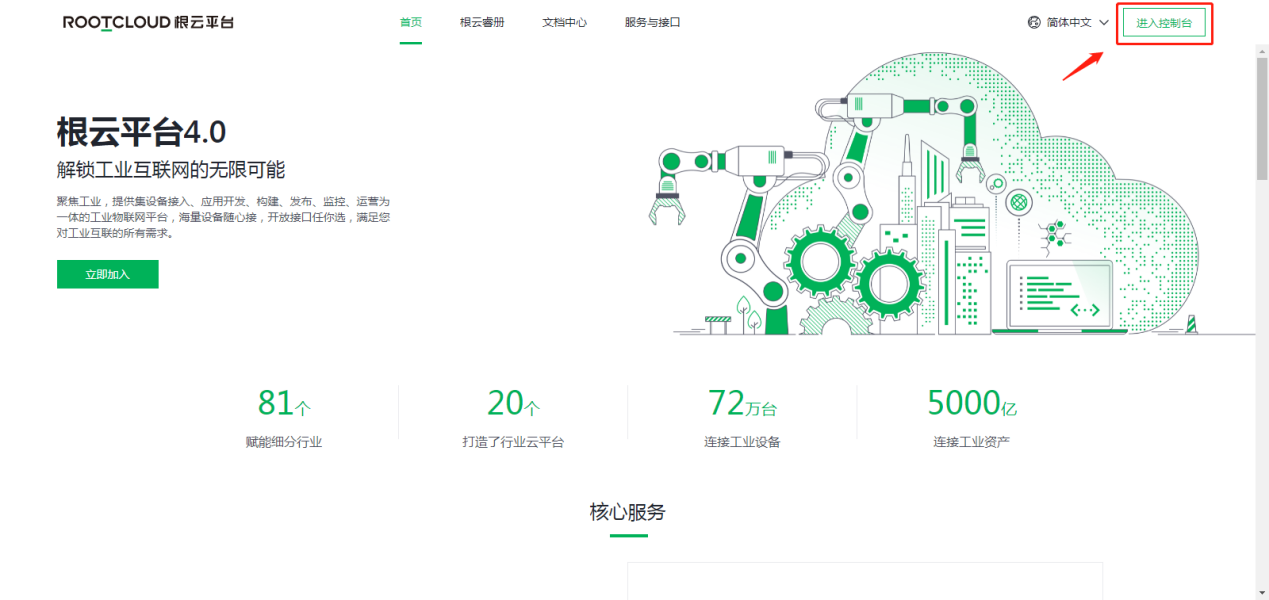The width and height of the screenshot is (1269, 600).
Task: Click the page vertical scrollbar thumb
Action: (x=1262, y=120)
